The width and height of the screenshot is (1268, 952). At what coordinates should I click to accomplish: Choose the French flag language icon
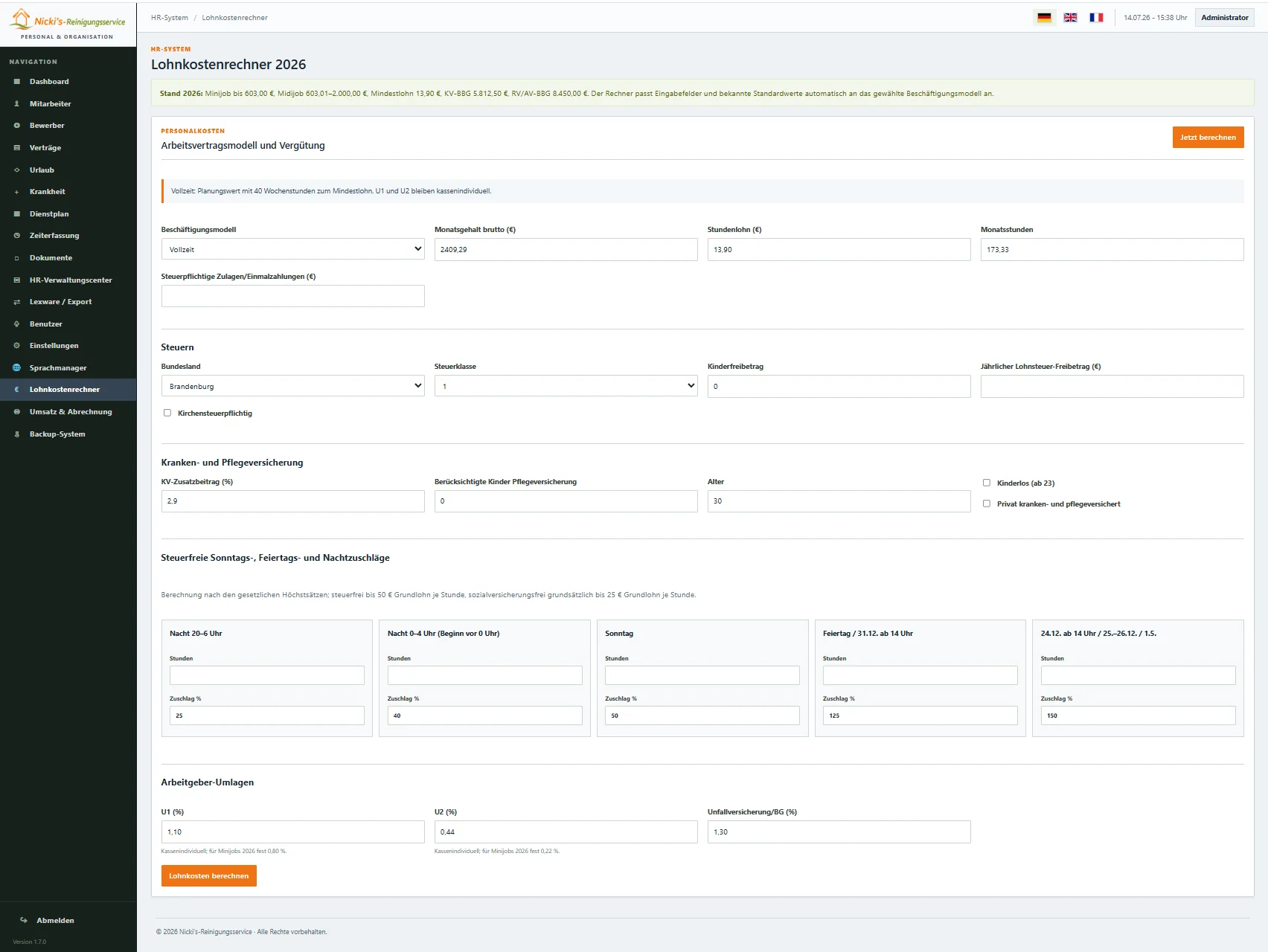(x=1096, y=18)
